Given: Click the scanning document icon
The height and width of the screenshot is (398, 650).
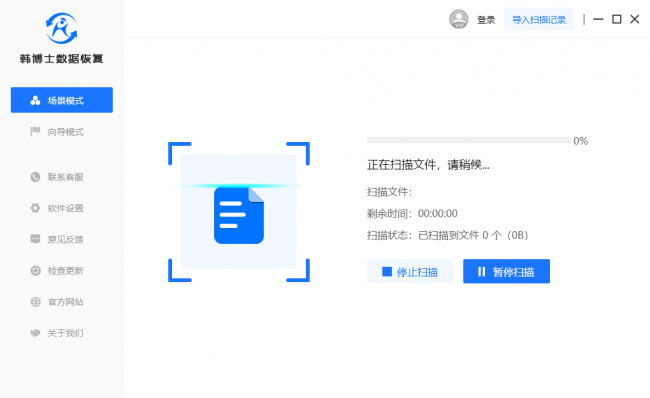Looking at the screenshot, I should 239,215.
